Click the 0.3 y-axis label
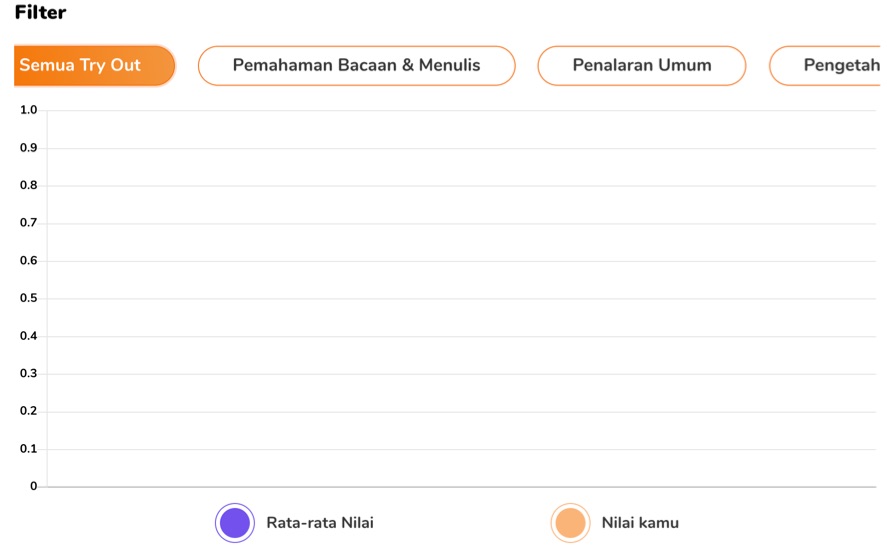Screen dimensions: 887x559 point(28,373)
